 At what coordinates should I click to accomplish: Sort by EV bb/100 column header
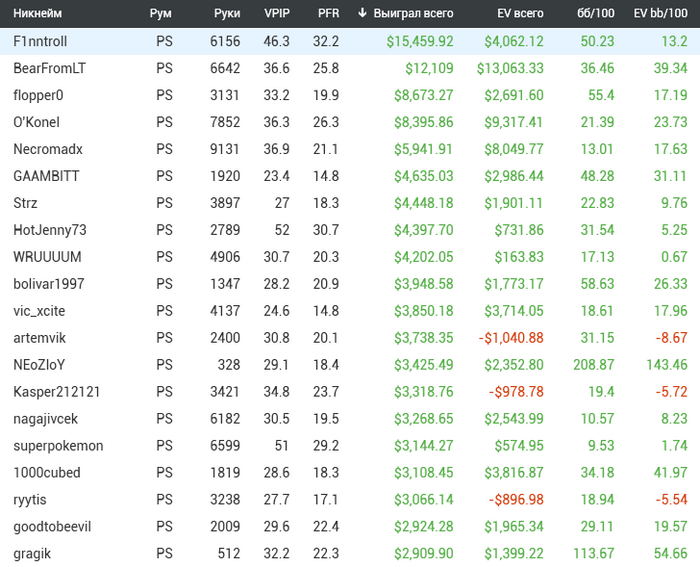[661, 13]
